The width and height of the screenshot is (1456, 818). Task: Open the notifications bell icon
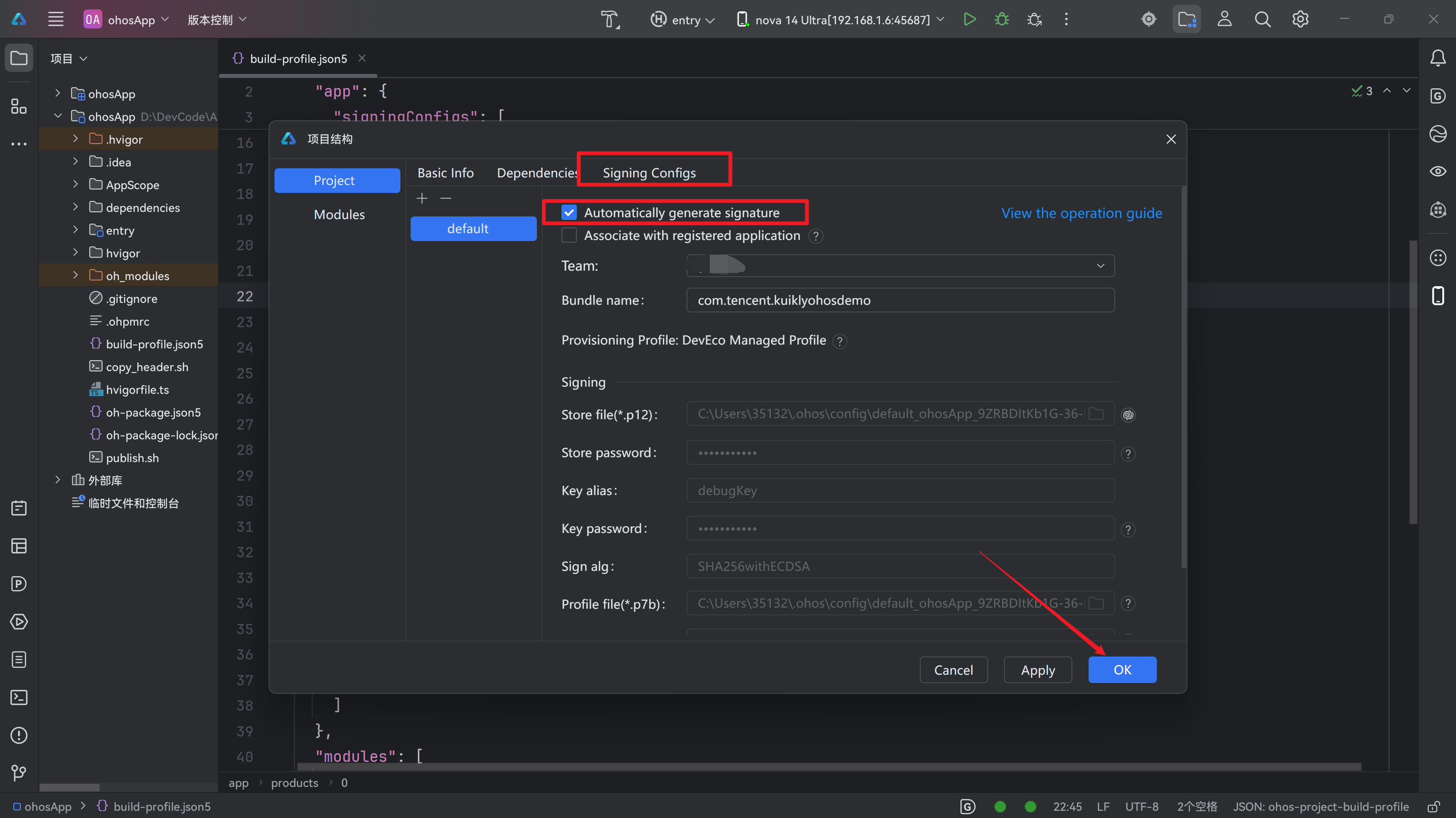click(1437, 58)
